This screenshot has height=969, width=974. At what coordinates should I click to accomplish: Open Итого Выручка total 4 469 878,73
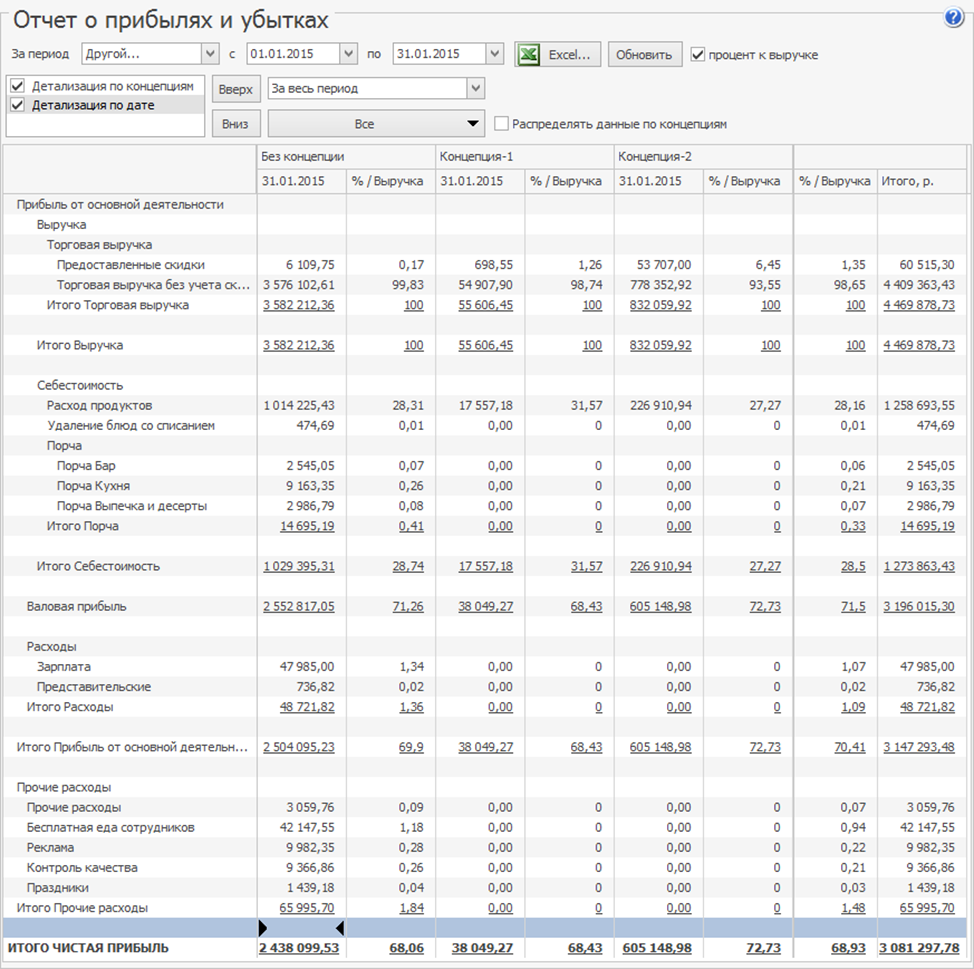pyautogui.click(x=919, y=345)
